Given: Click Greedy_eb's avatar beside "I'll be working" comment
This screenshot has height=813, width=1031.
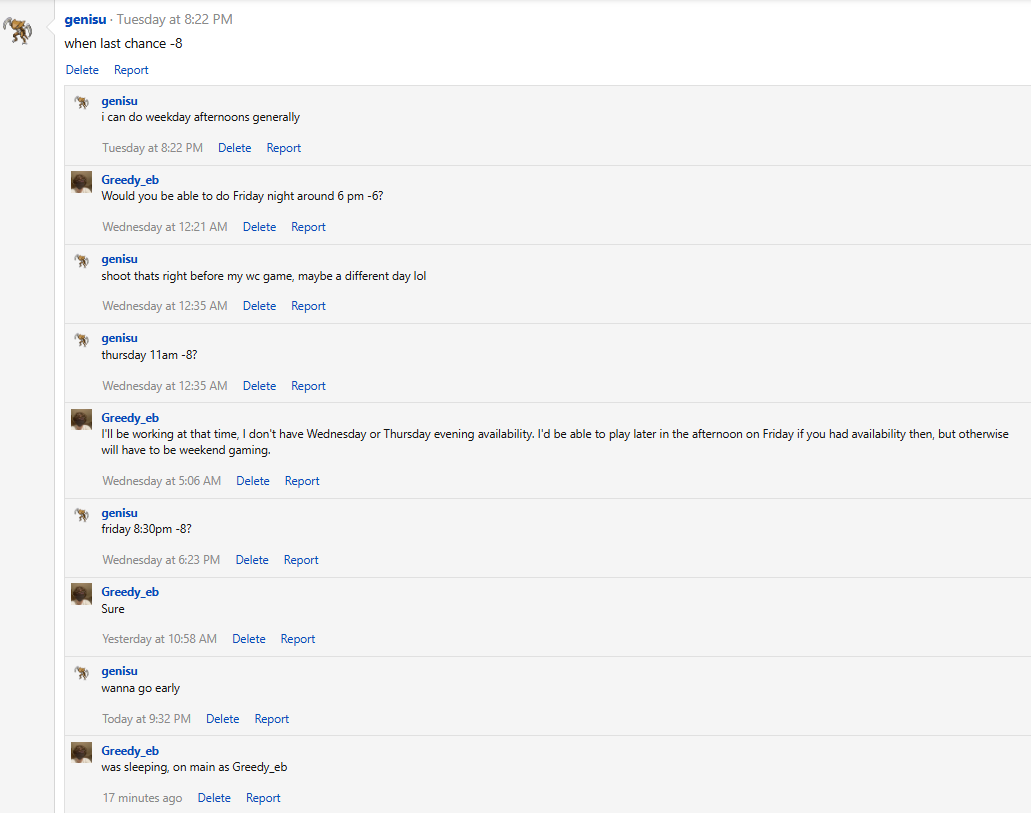Looking at the screenshot, I should pyautogui.click(x=82, y=419).
